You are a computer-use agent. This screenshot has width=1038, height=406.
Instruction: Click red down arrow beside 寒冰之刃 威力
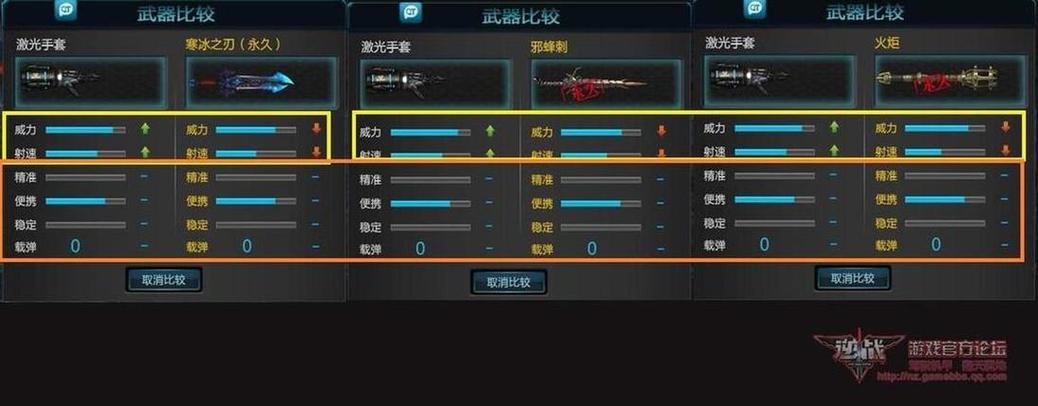coord(316,129)
